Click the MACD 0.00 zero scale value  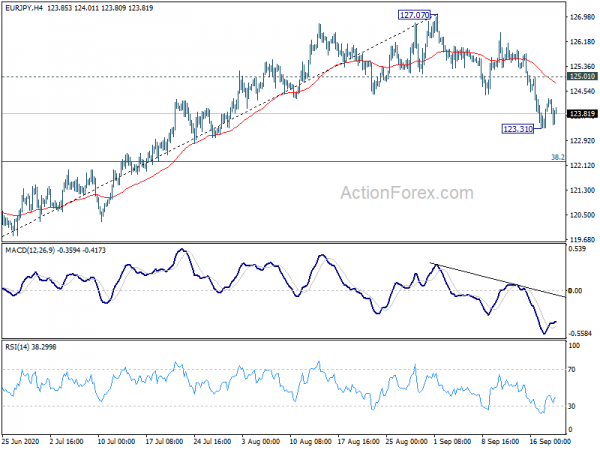576,291
